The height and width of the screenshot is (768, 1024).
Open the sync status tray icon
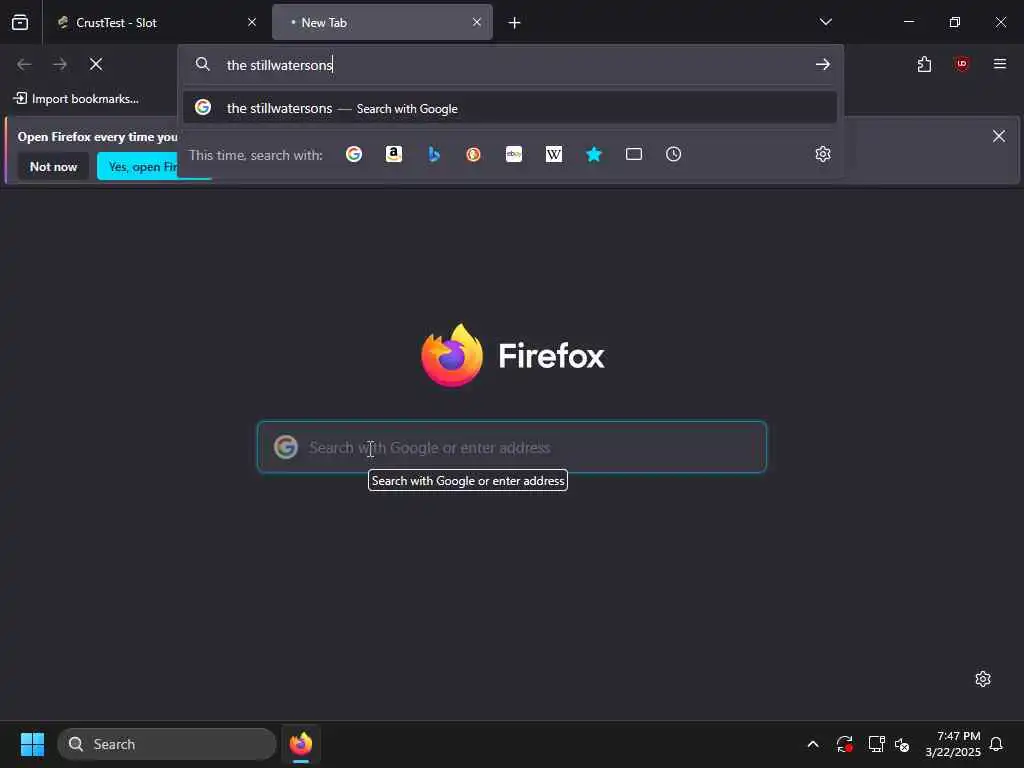pos(844,744)
